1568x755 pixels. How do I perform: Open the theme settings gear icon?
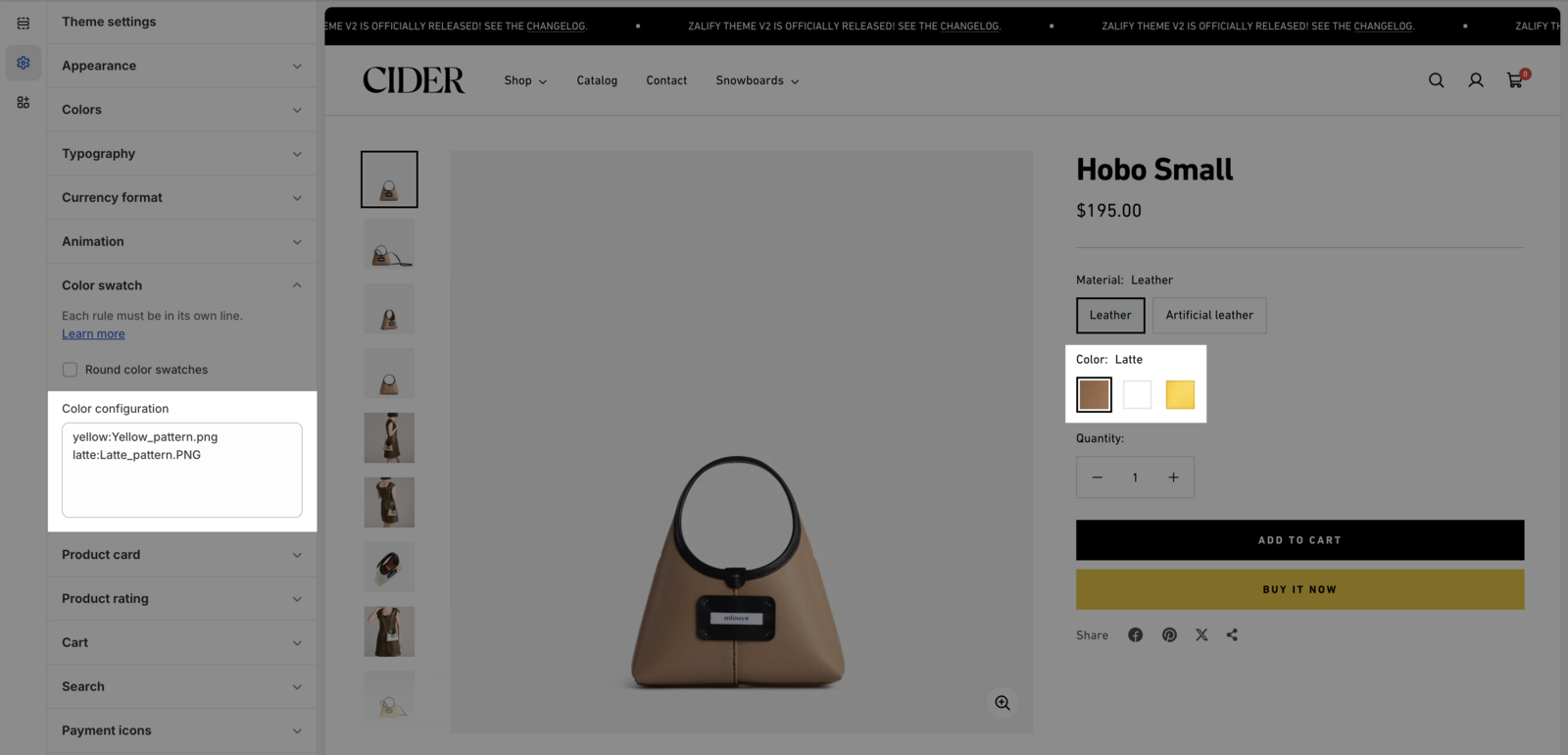24,63
